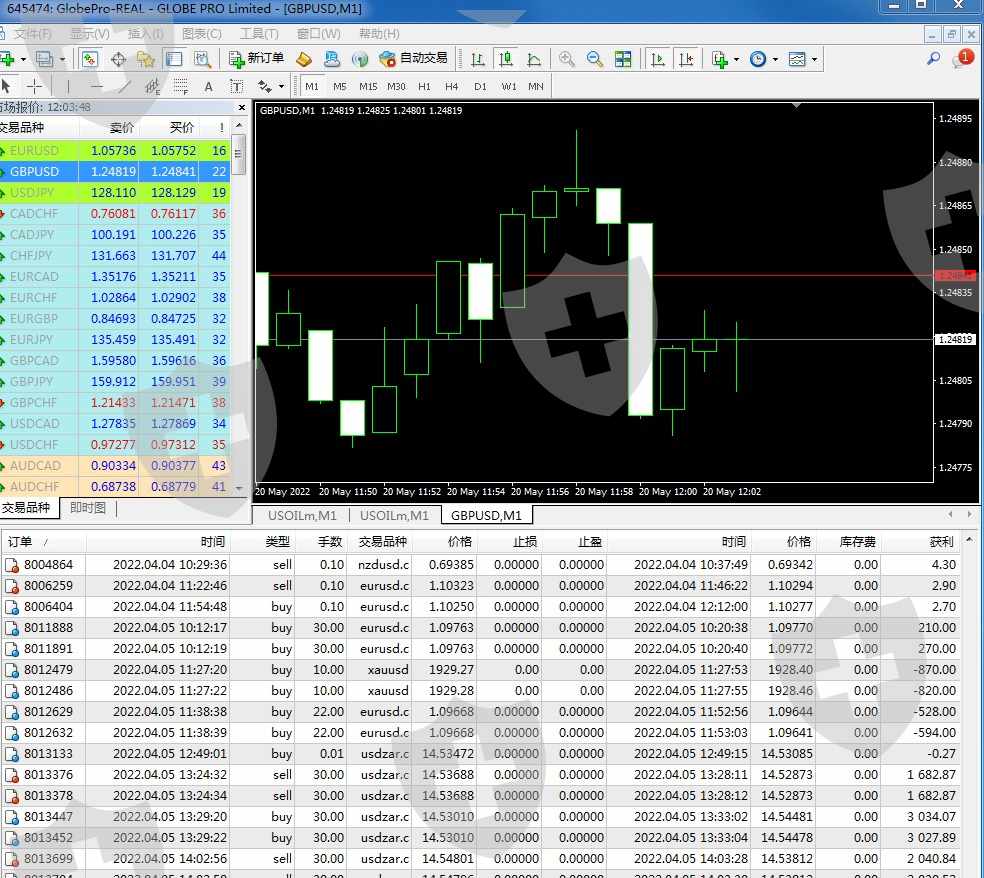Open the 图表(C) Charts menu
This screenshot has width=984, height=878.
(x=201, y=34)
